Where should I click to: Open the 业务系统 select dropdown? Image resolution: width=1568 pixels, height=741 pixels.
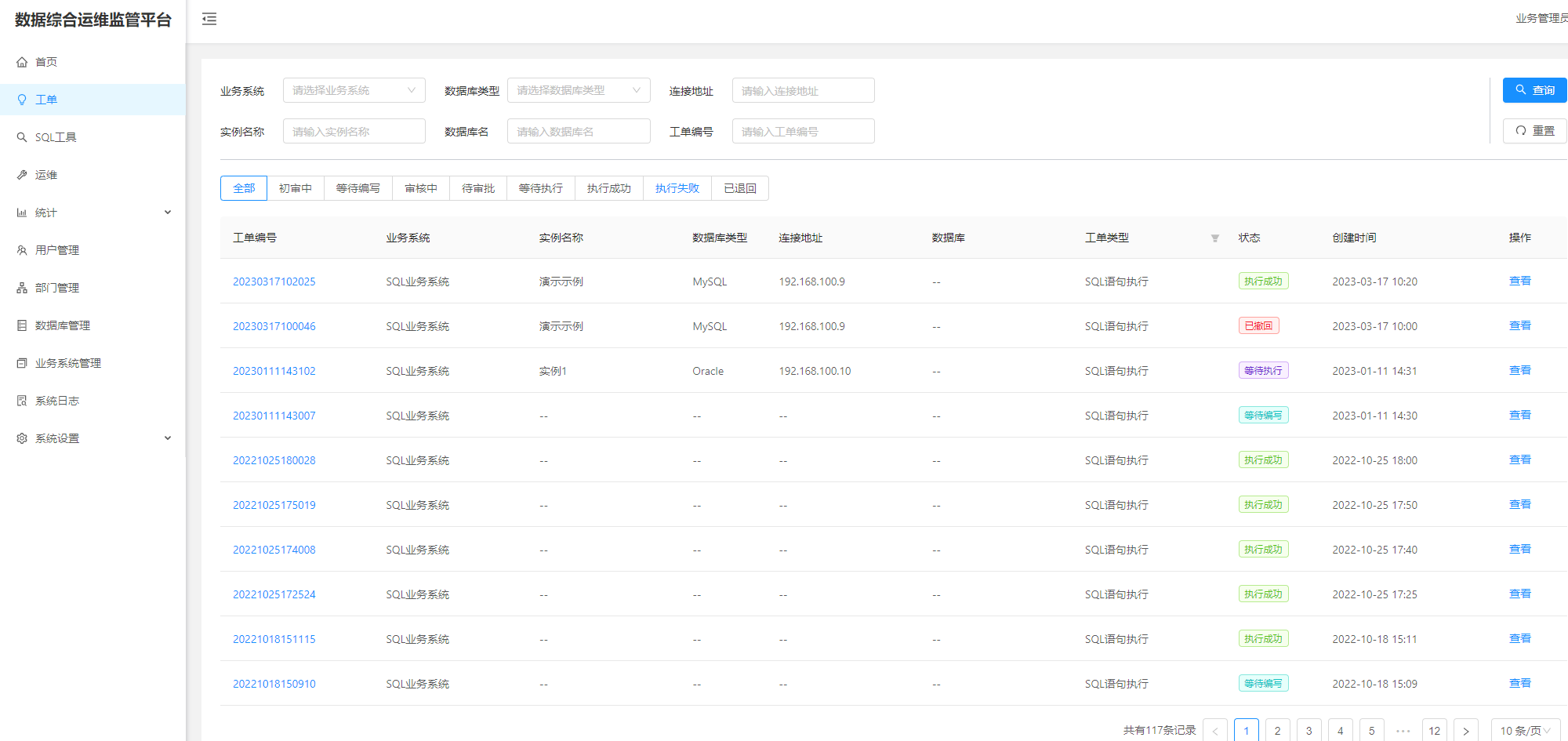(354, 90)
